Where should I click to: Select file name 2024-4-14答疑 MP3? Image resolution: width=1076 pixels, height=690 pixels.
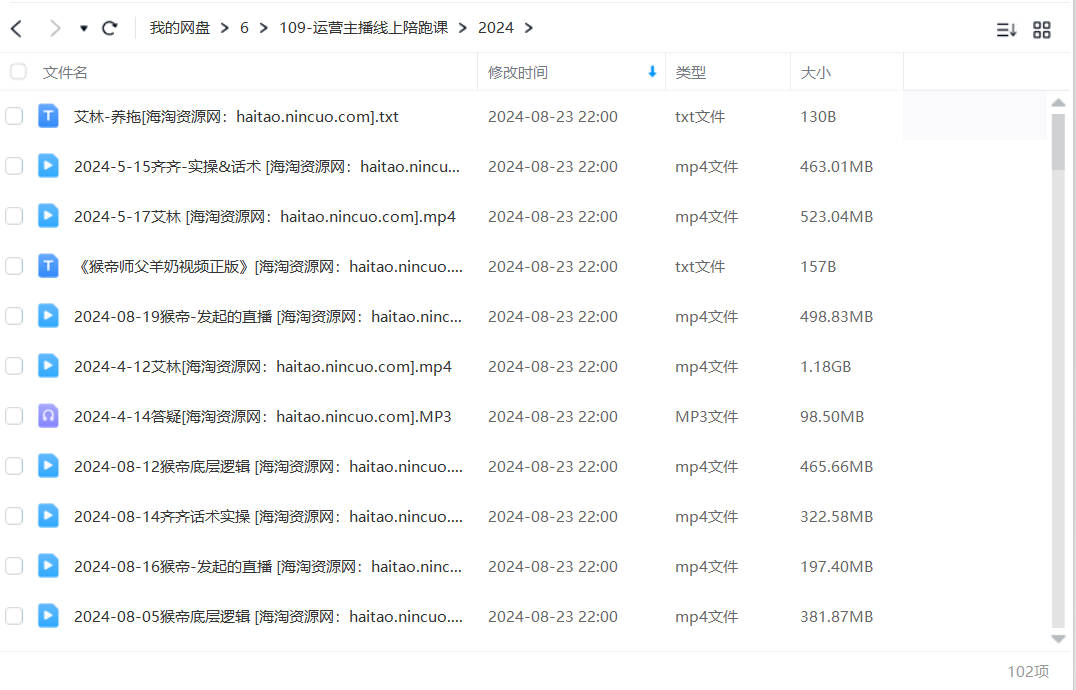(x=263, y=417)
